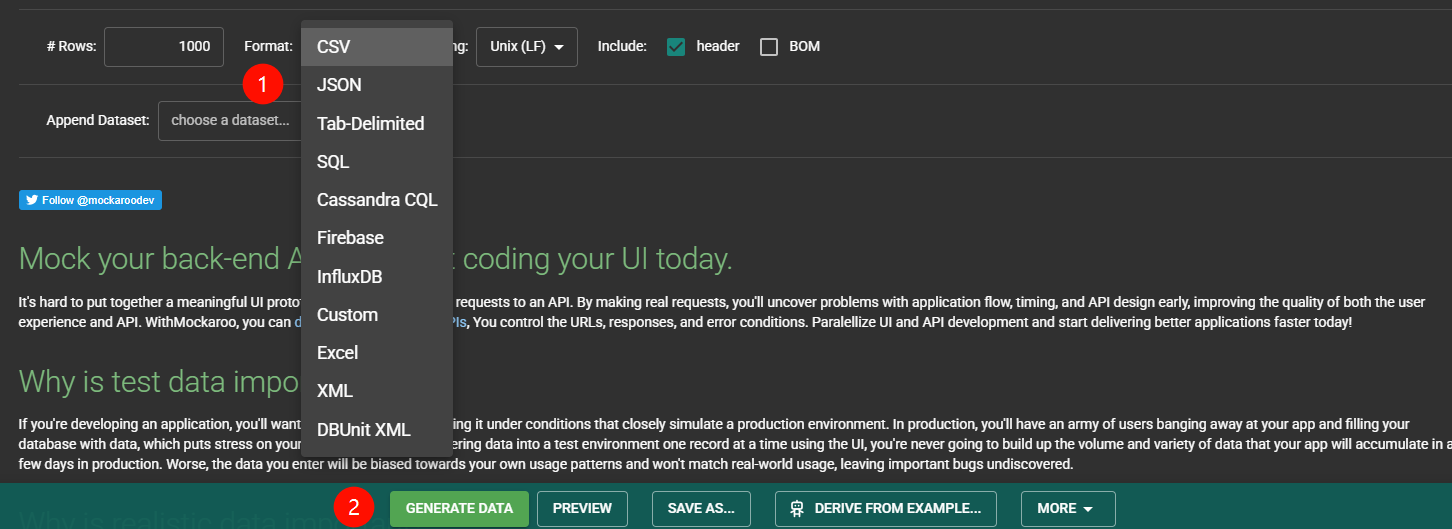1452x529 pixels.
Task: Open Unix (LF) line ending dropdown
Action: coord(527,47)
